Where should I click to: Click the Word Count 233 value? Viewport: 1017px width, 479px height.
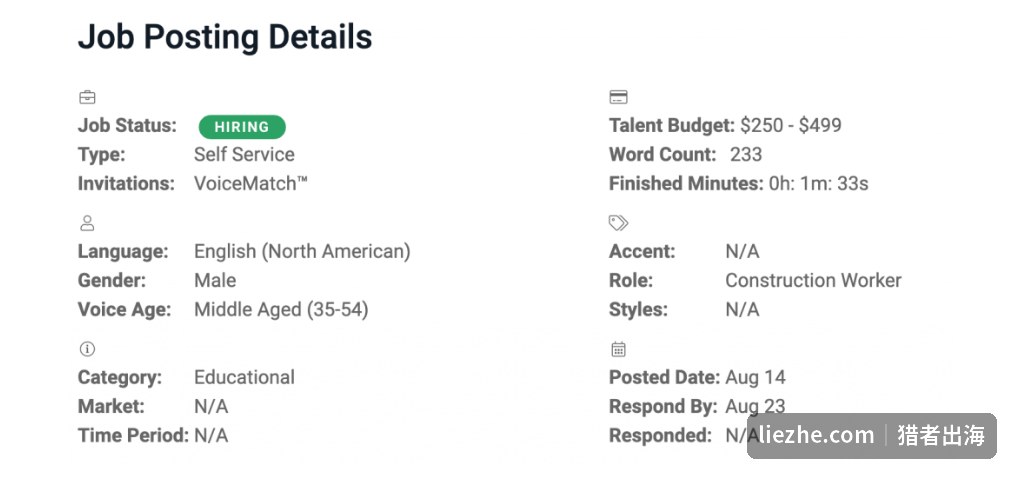tap(746, 154)
